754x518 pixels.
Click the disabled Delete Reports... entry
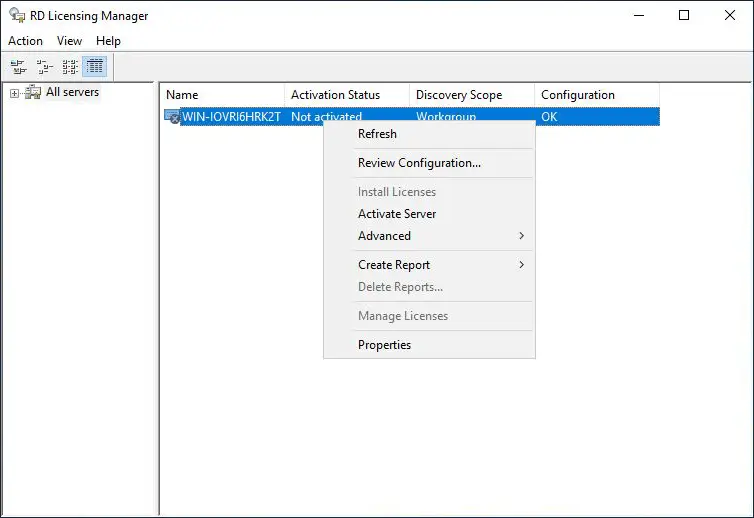(x=429, y=287)
